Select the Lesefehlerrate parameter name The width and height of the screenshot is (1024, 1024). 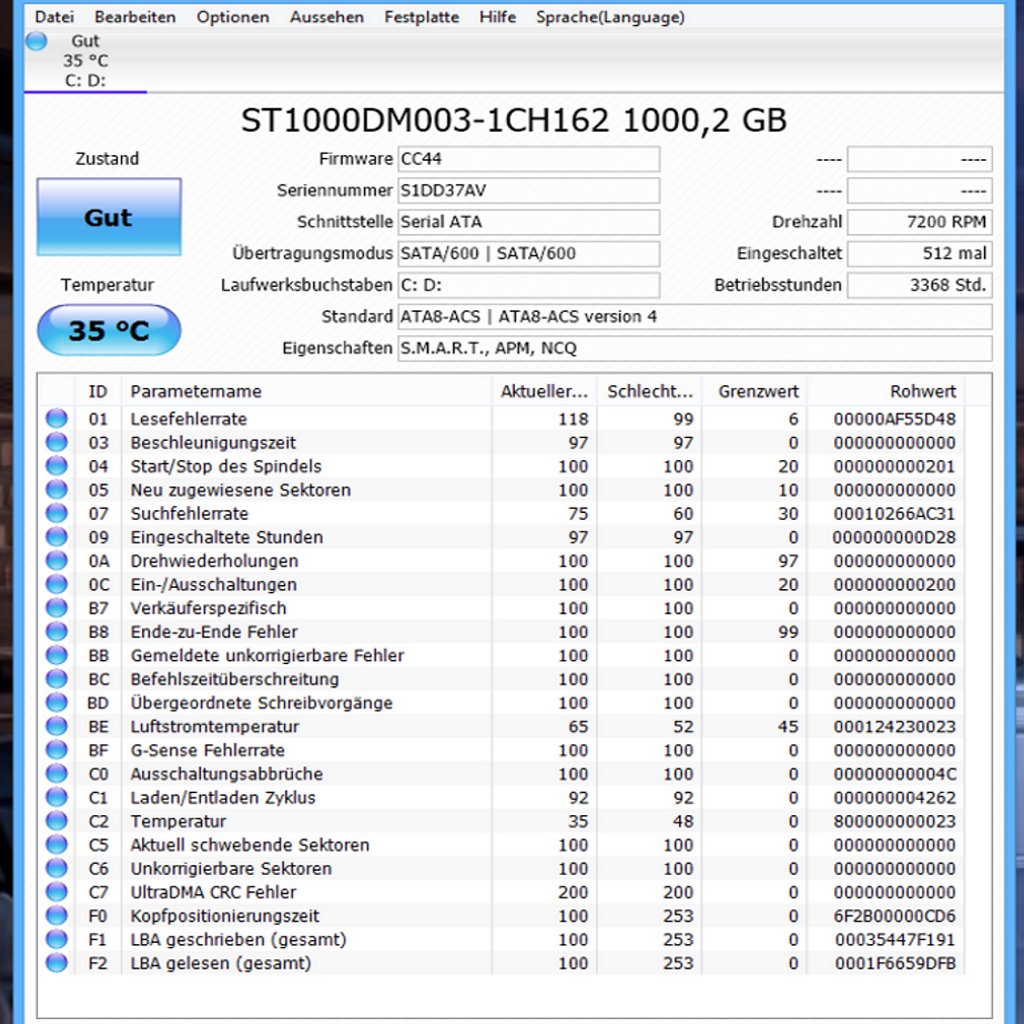(x=189, y=419)
